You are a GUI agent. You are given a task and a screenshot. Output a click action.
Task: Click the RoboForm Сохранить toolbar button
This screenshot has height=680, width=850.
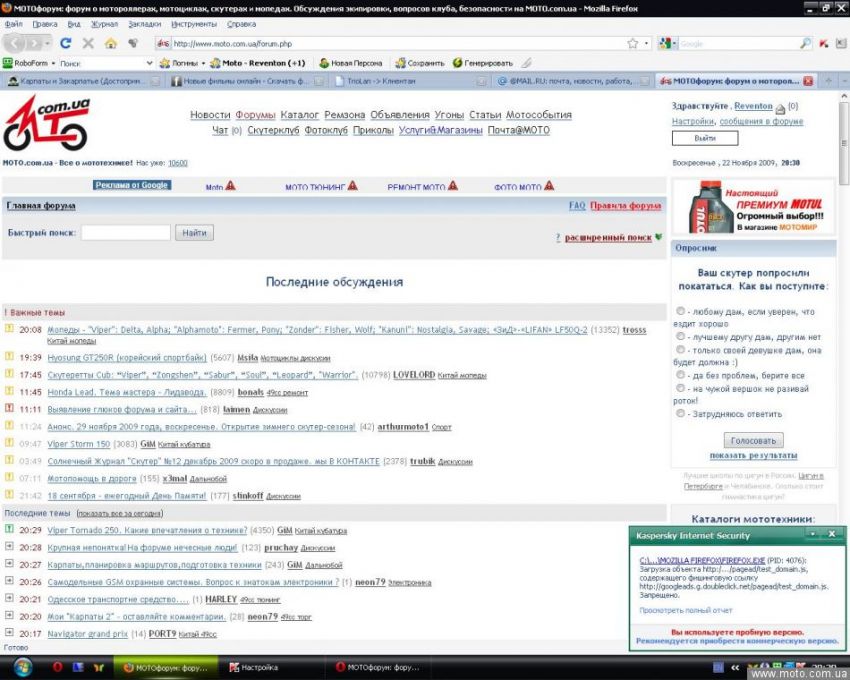tap(420, 63)
